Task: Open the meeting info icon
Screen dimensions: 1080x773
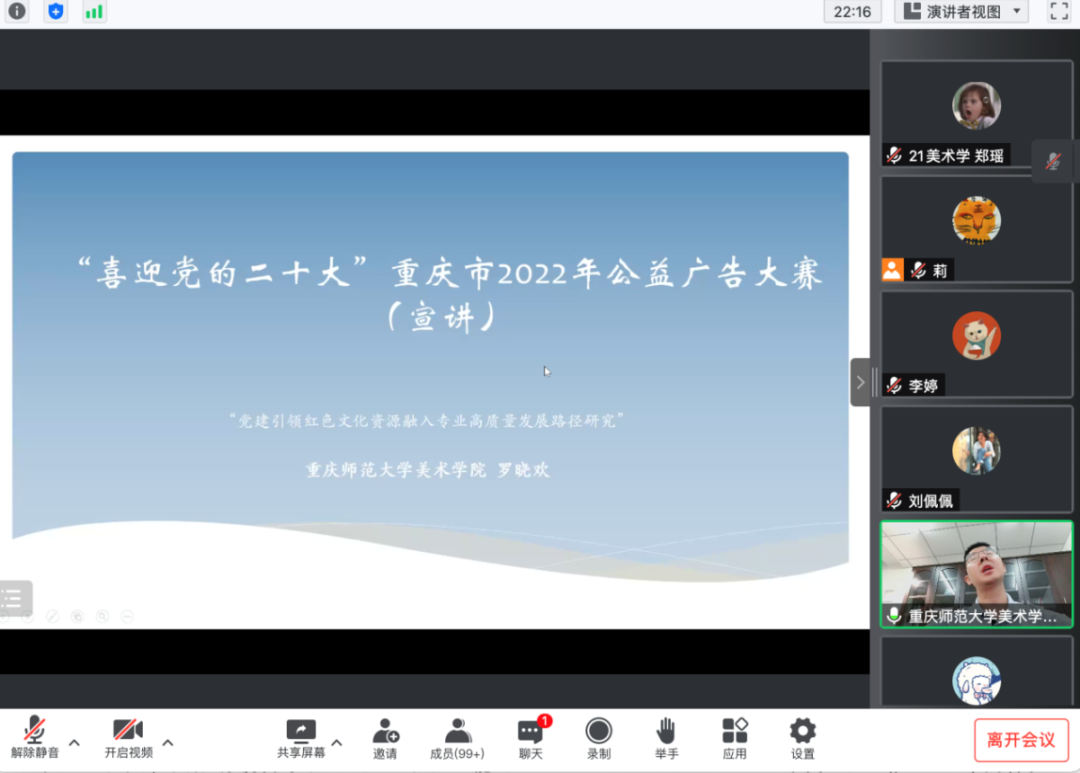Action: [x=17, y=12]
